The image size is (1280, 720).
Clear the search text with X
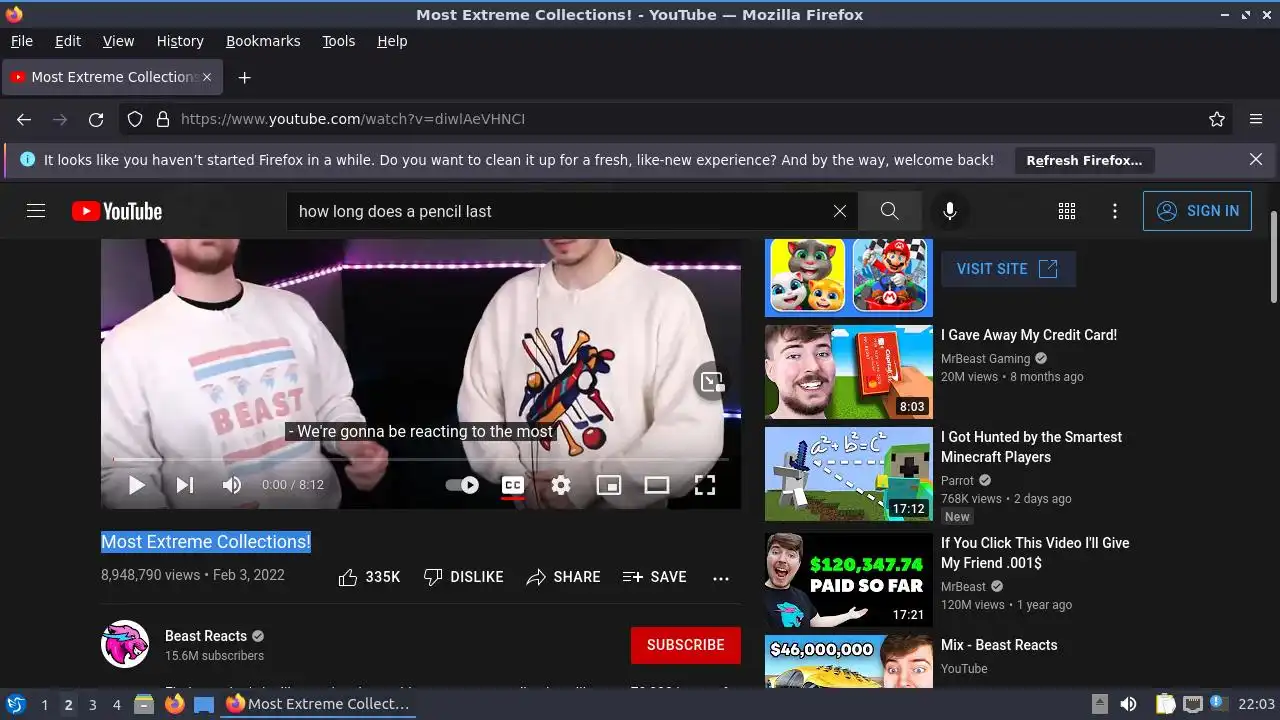(840, 211)
